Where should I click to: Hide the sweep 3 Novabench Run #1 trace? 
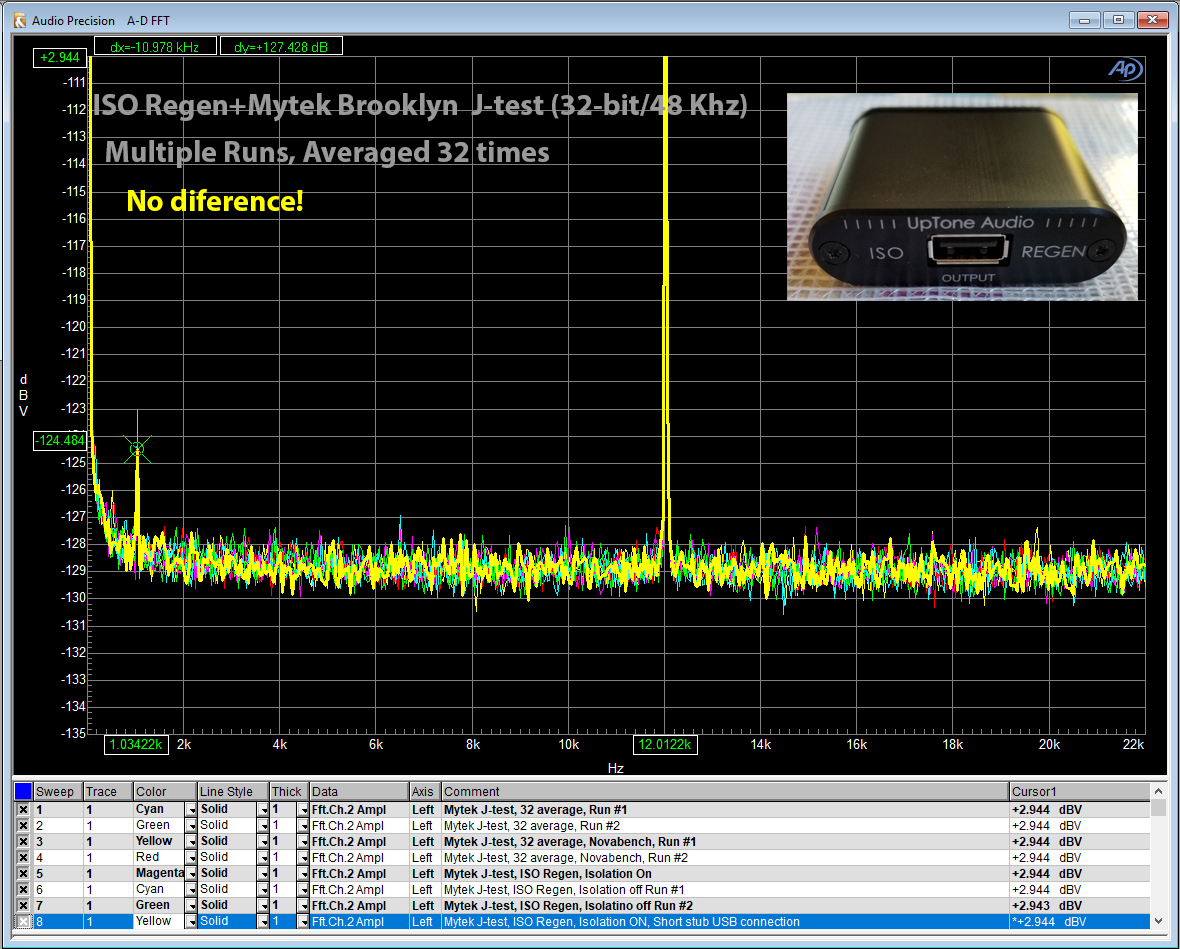pos(23,841)
